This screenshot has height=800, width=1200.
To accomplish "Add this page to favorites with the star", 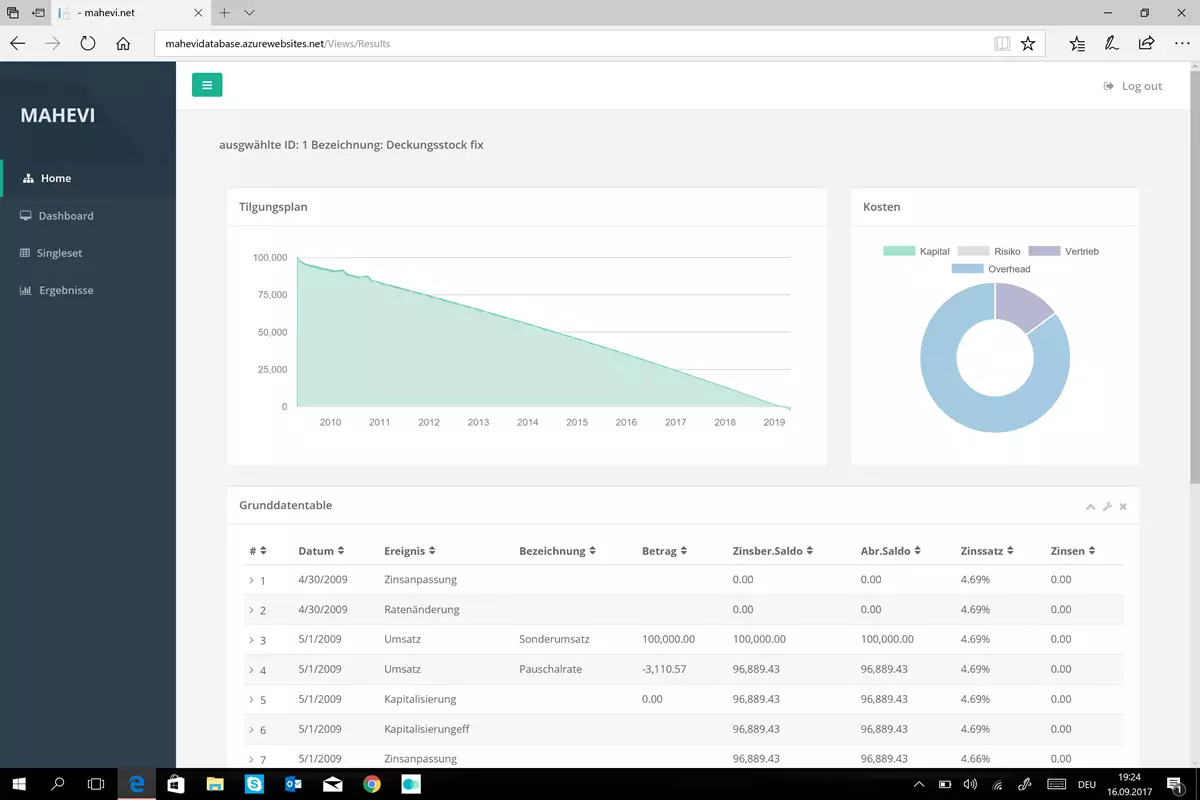I will [x=1028, y=43].
